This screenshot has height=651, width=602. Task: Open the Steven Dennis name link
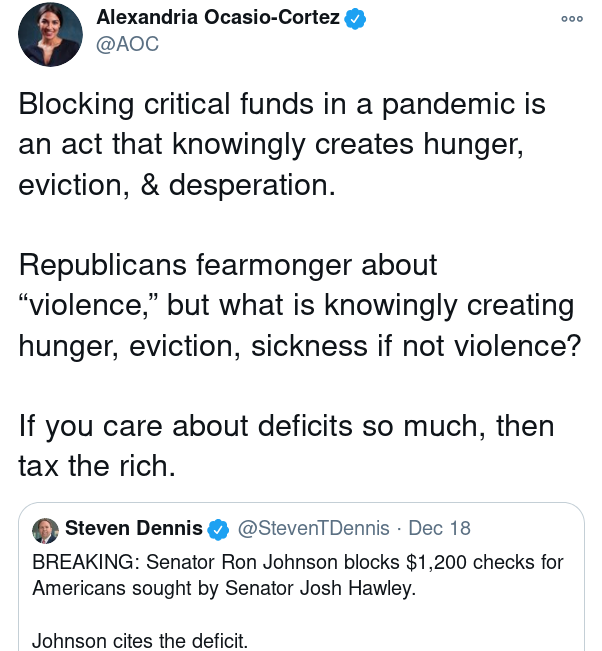(133, 528)
